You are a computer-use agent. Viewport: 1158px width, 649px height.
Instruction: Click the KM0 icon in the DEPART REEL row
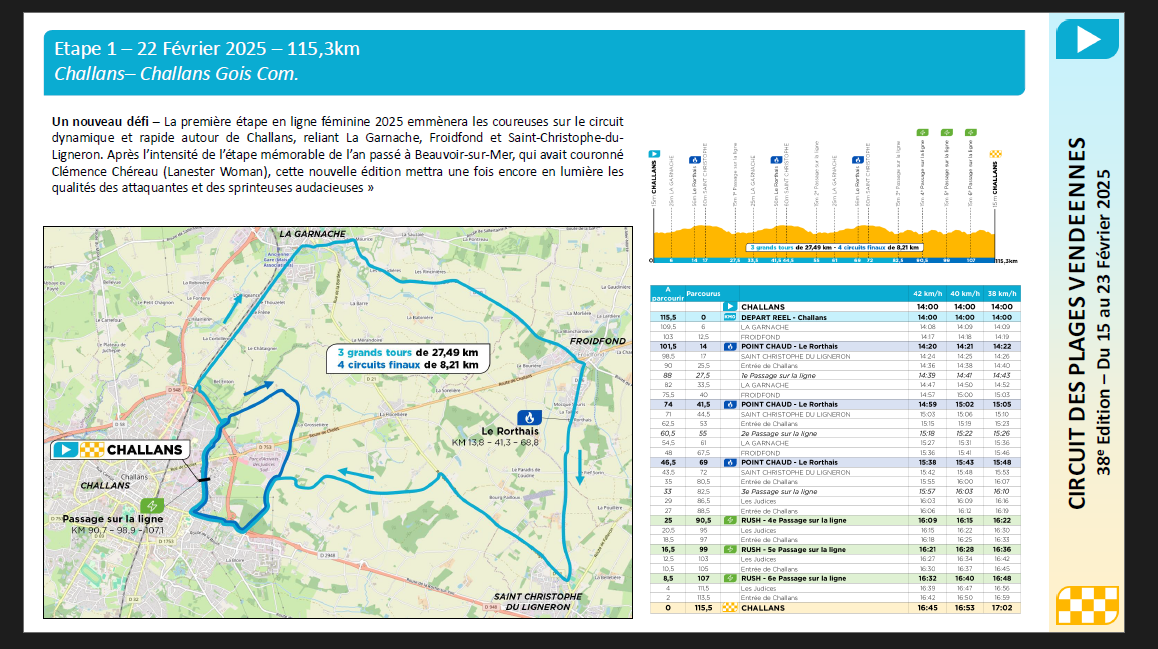(x=730, y=317)
